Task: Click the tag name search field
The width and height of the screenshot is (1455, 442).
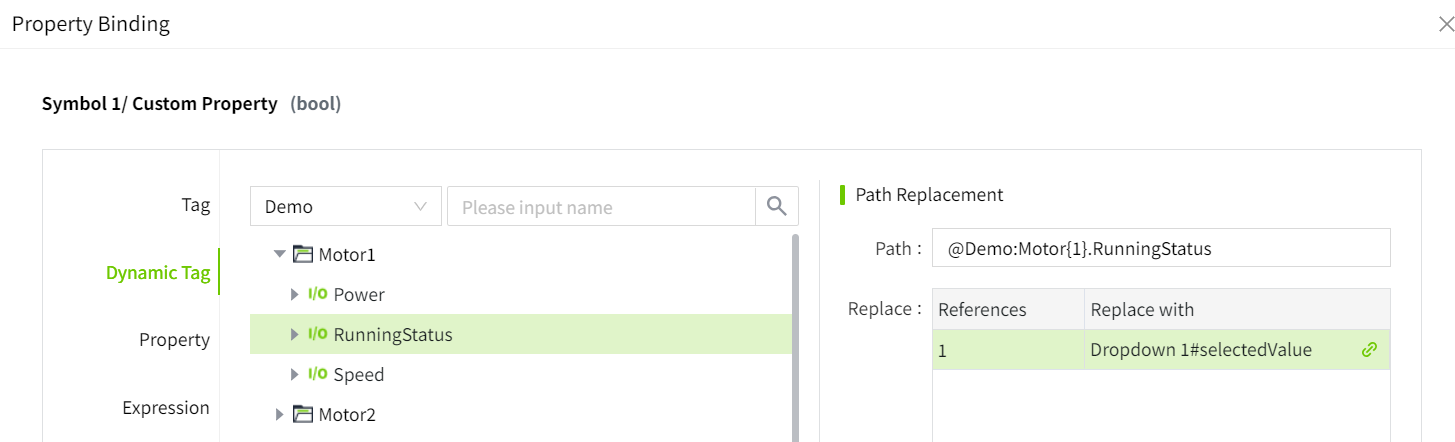Action: [x=600, y=207]
